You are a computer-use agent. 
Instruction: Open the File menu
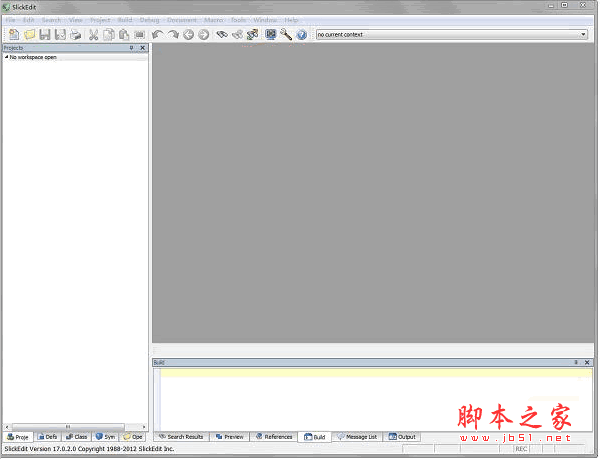(x=10, y=20)
